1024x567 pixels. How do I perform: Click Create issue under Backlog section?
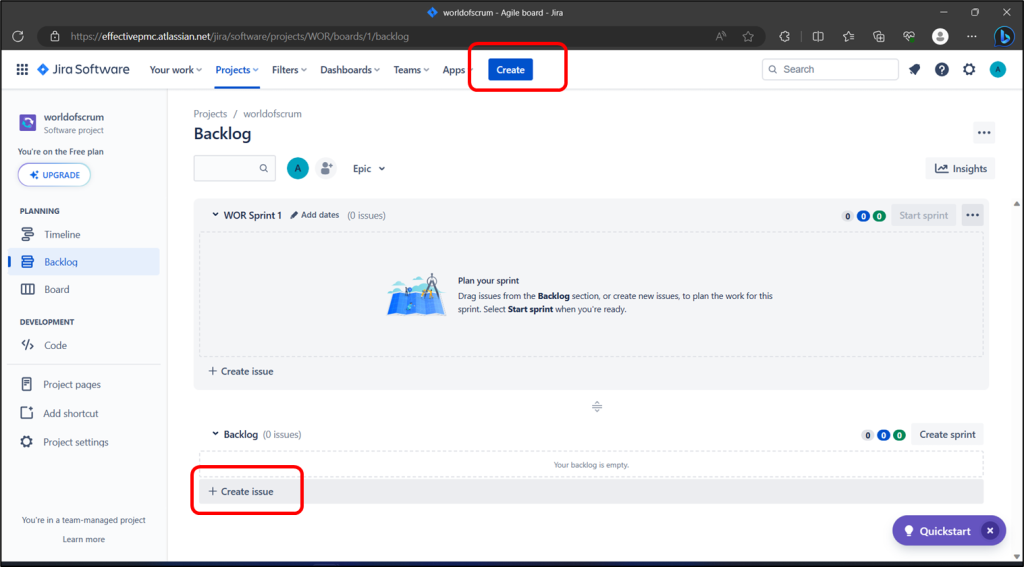[241, 491]
